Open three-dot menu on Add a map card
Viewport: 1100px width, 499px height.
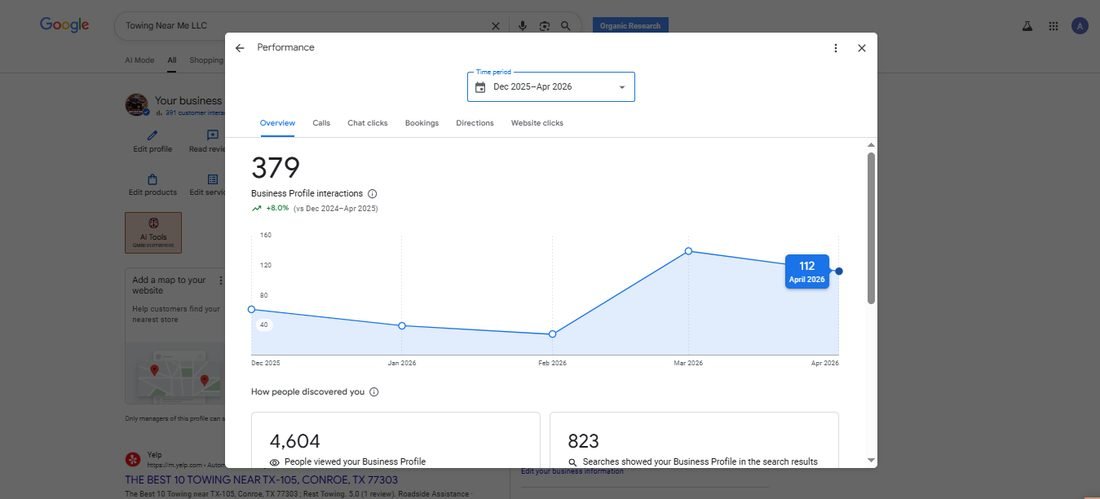pos(220,280)
